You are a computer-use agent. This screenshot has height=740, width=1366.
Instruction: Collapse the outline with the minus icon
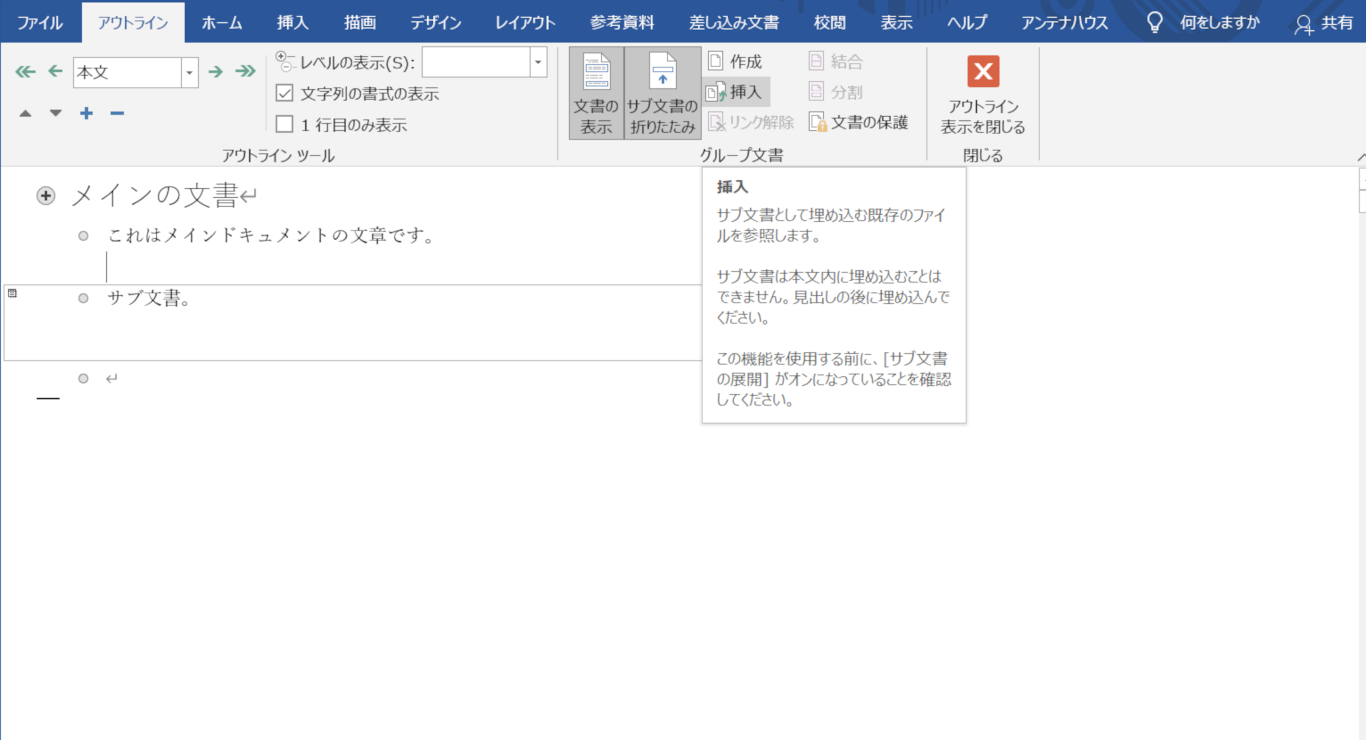point(116,113)
